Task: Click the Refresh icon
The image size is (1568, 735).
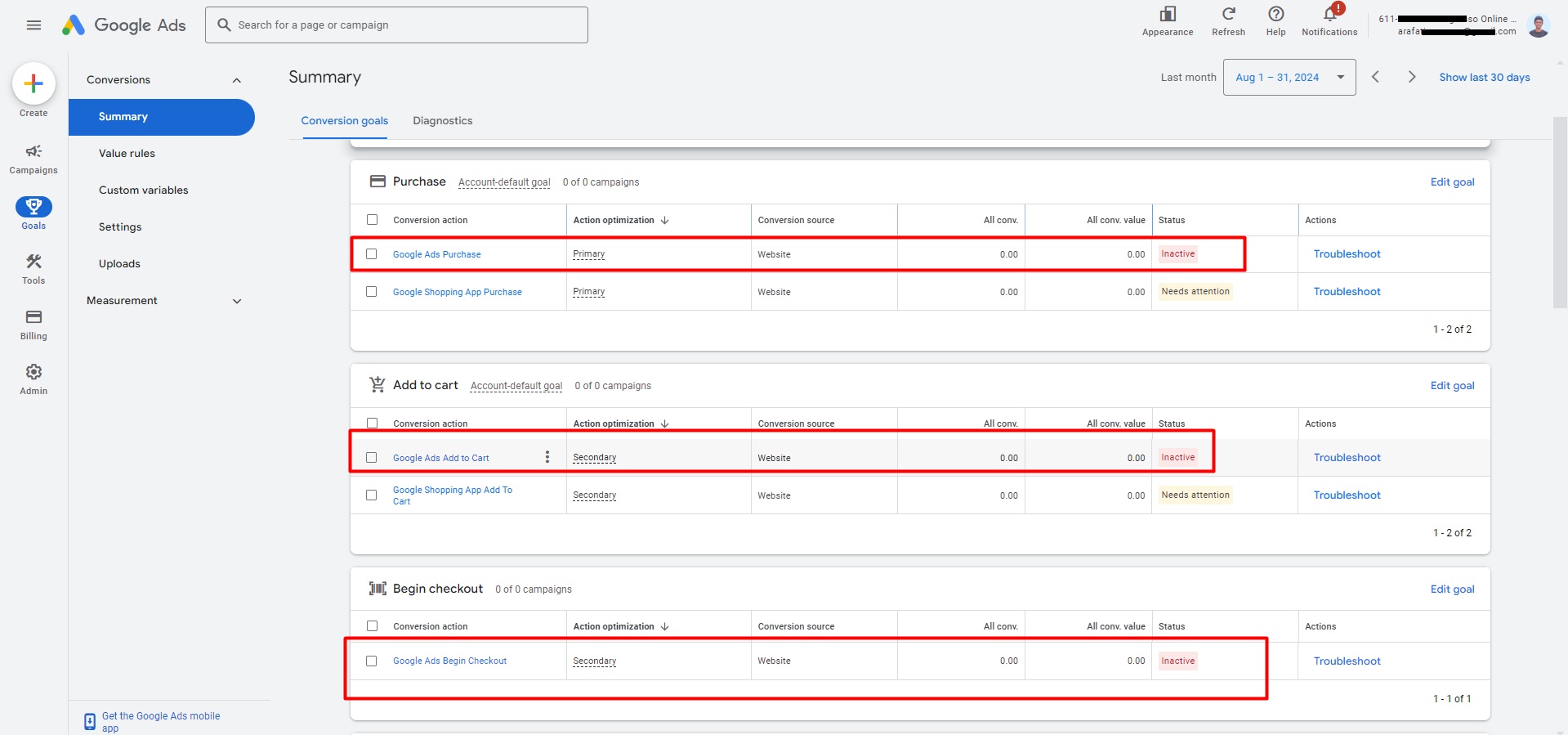Action: click(1228, 15)
